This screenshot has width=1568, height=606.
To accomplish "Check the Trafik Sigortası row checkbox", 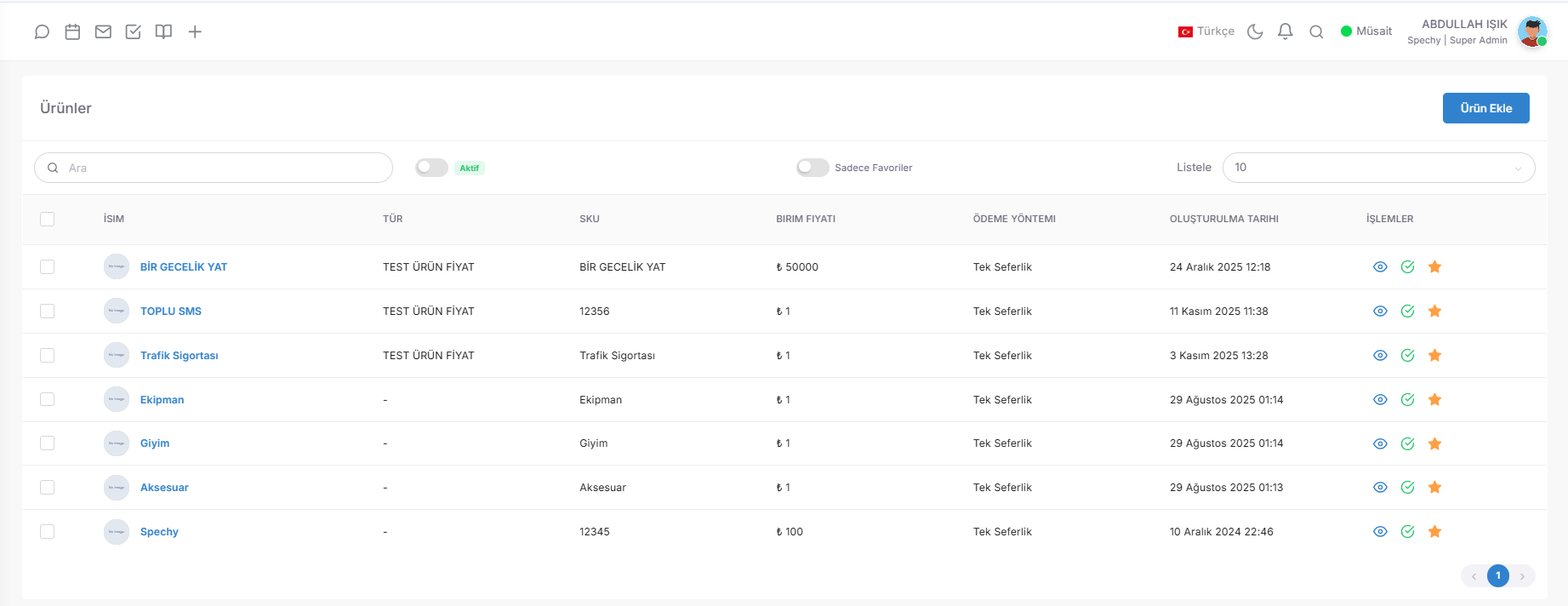I will coord(47,356).
